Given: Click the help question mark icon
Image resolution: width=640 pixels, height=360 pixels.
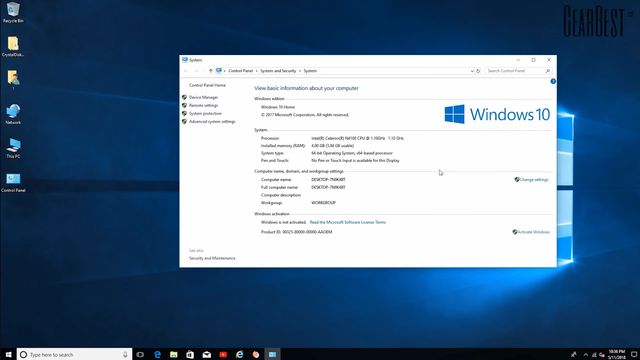Looking at the screenshot, I should coord(553,82).
